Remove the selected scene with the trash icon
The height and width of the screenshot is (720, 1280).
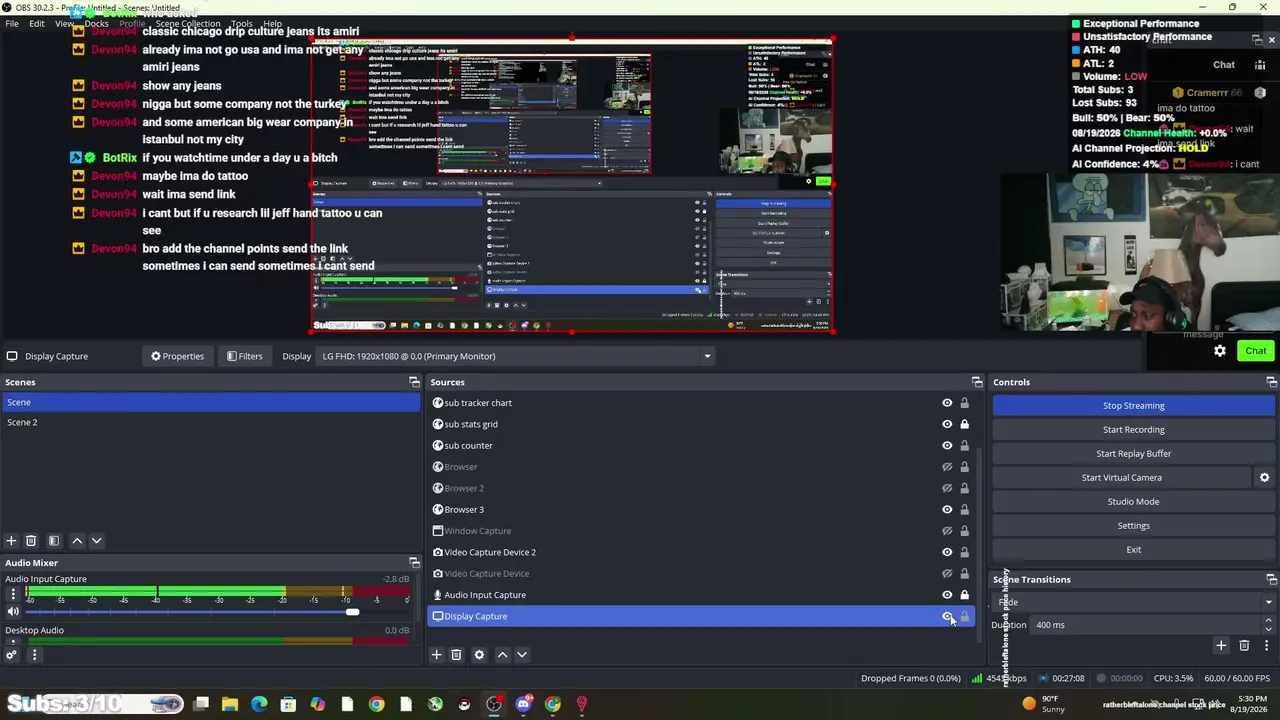(31, 541)
